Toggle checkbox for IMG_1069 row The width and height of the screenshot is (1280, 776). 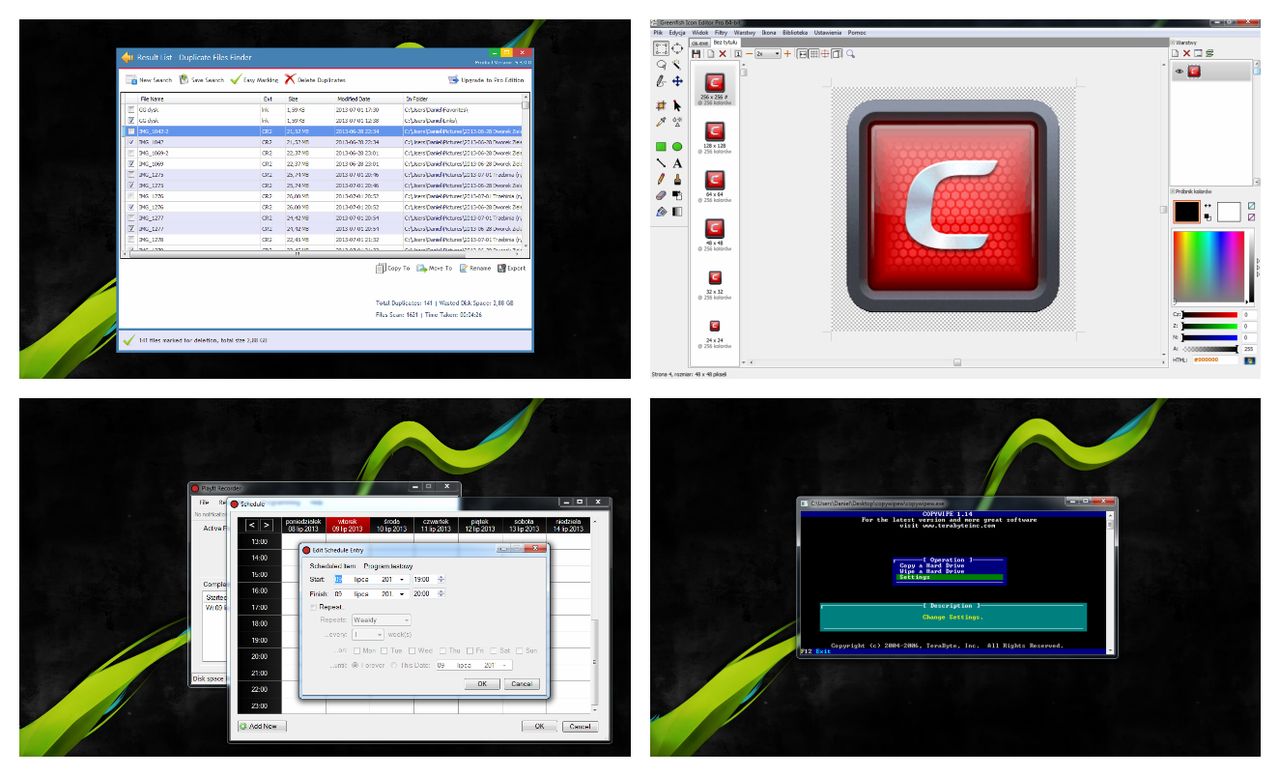coord(130,164)
